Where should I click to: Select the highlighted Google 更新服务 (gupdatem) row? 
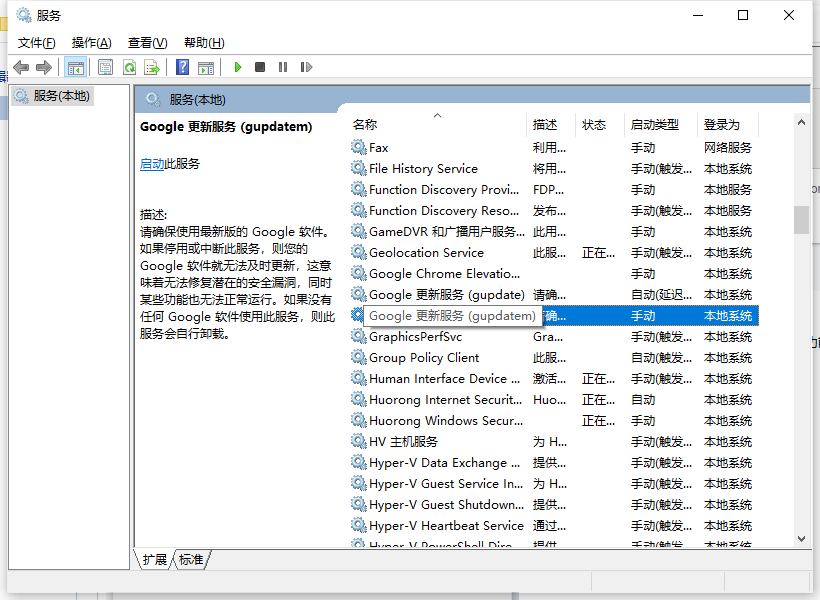[554, 315]
